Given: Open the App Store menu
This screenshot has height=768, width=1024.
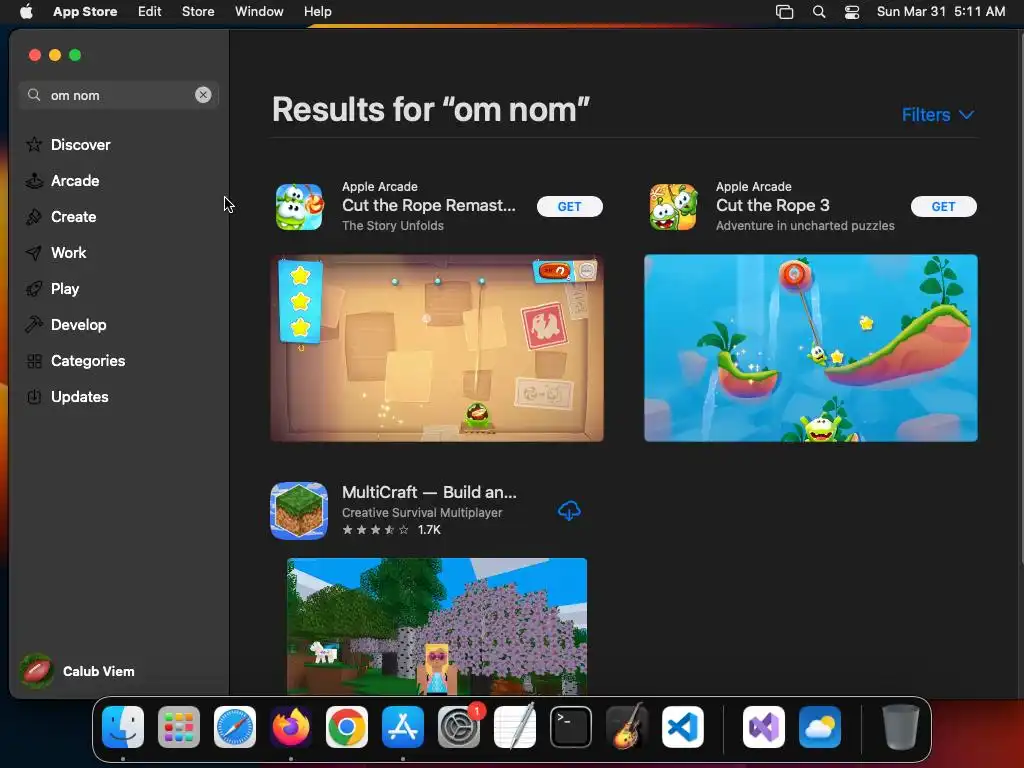Looking at the screenshot, I should coord(85,11).
